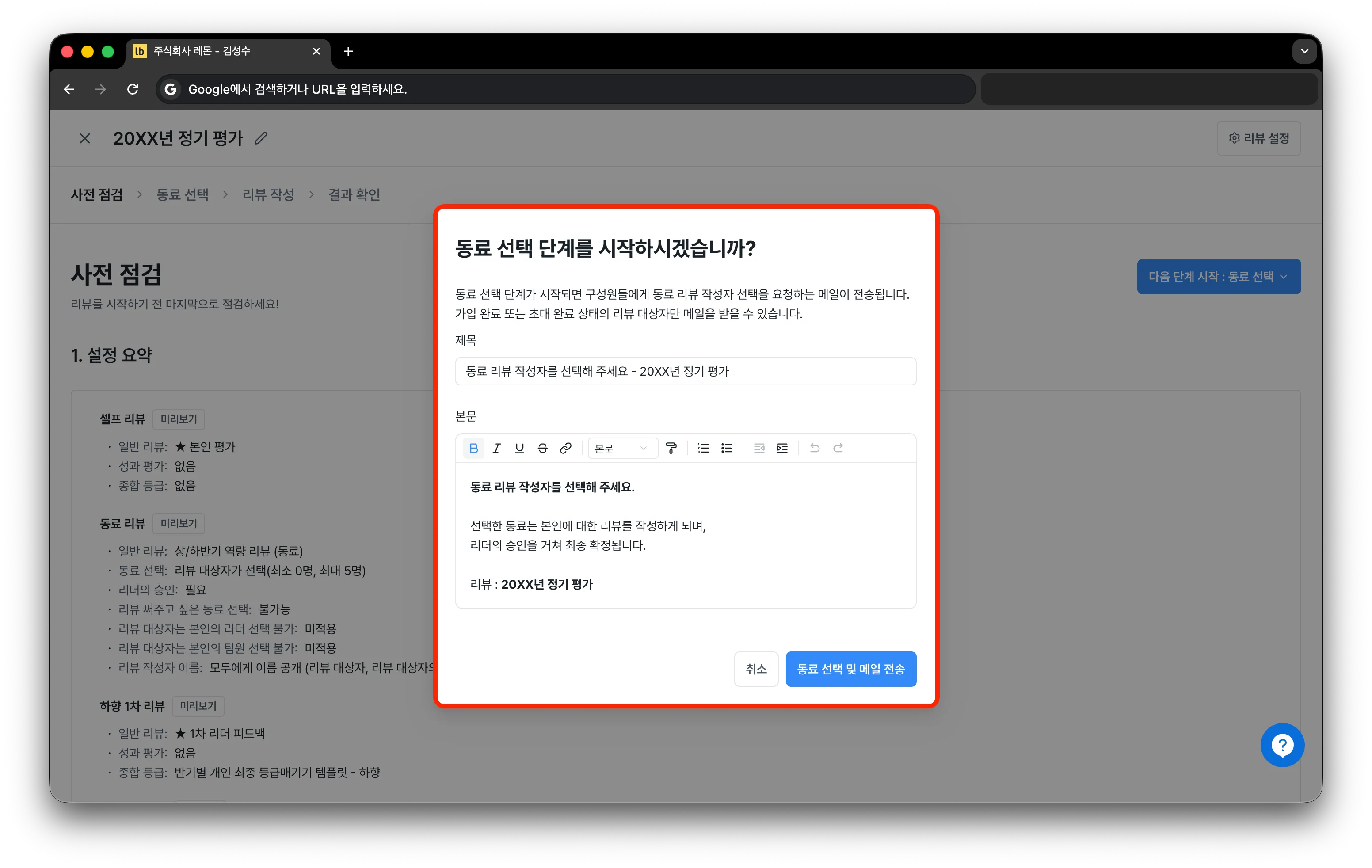Screen dimensions: 1372x868
Task: Apply strikethrough formatting in the editor toolbar
Action: pos(542,448)
